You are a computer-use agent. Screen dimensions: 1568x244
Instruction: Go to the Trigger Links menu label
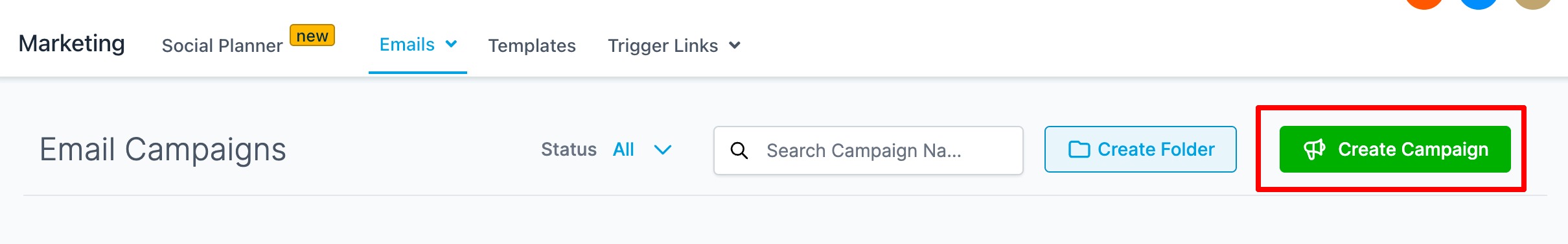click(x=663, y=45)
